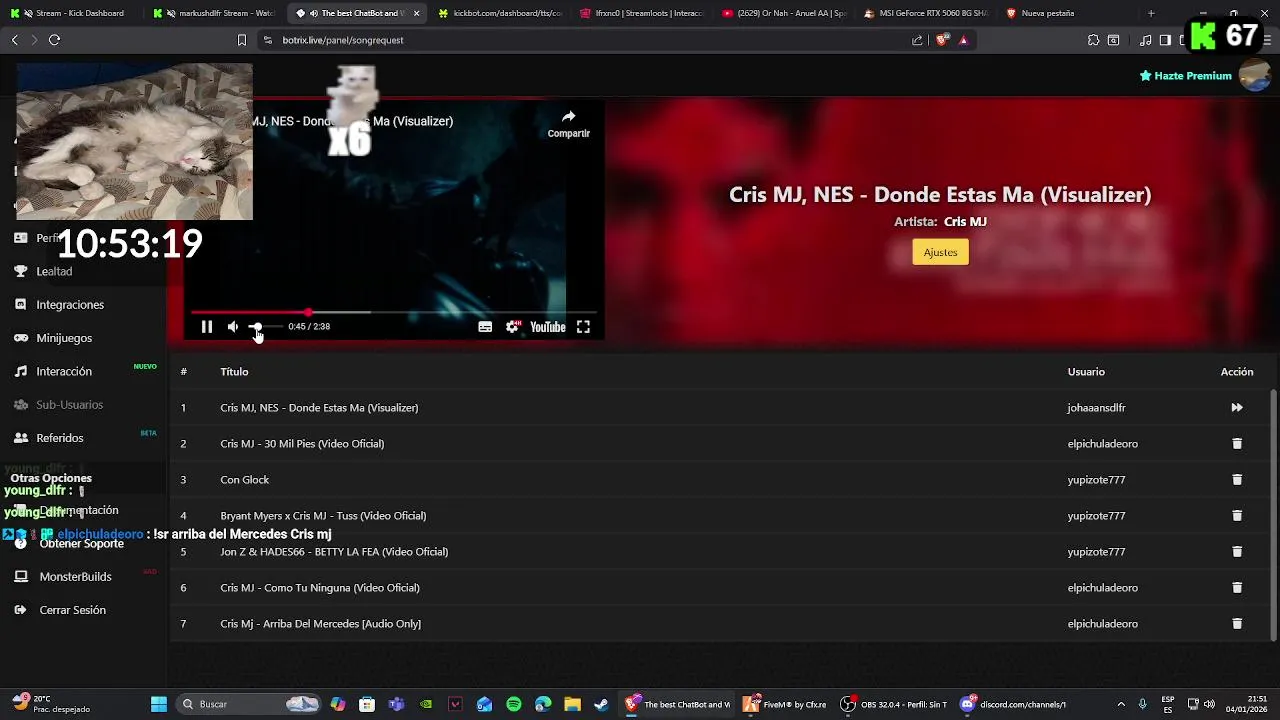Screen dimensions: 1280x720
Task: Open the video on YouTube logo
Action: click(x=548, y=327)
